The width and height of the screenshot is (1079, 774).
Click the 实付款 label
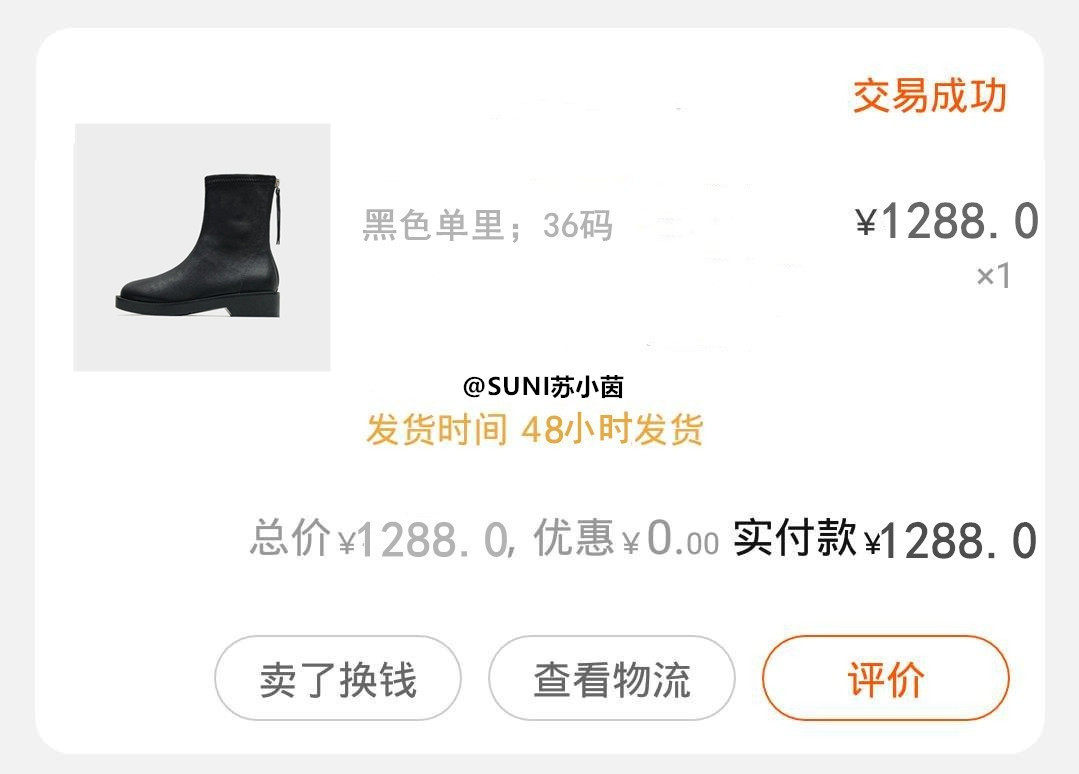click(x=795, y=538)
